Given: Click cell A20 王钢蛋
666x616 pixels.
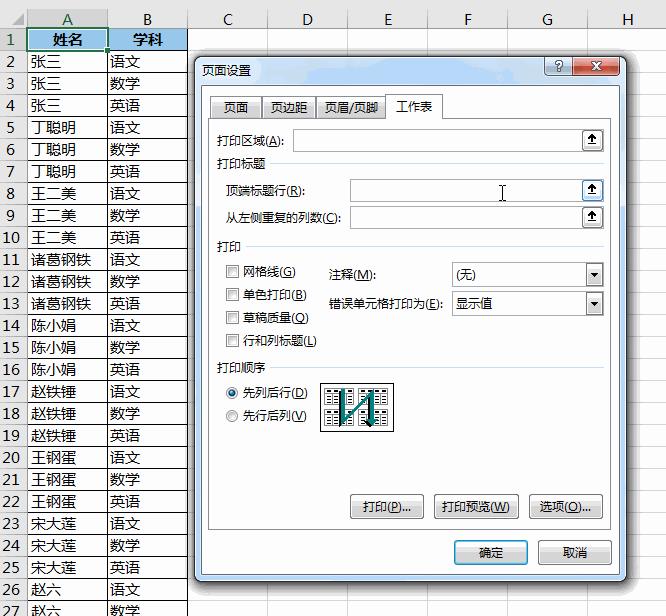Looking at the screenshot, I should pyautogui.click(x=67, y=458).
